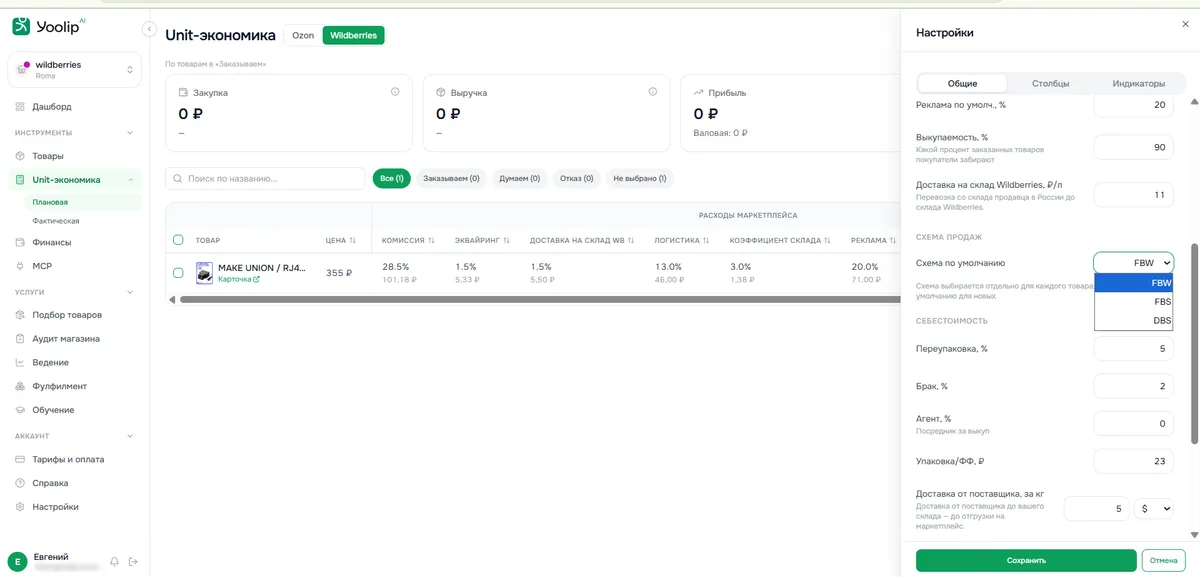Image resolution: width=1200 pixels, height=577 pixels.
Task: Choose FBS from the sales scheme list
Action: coord(1135,301)
